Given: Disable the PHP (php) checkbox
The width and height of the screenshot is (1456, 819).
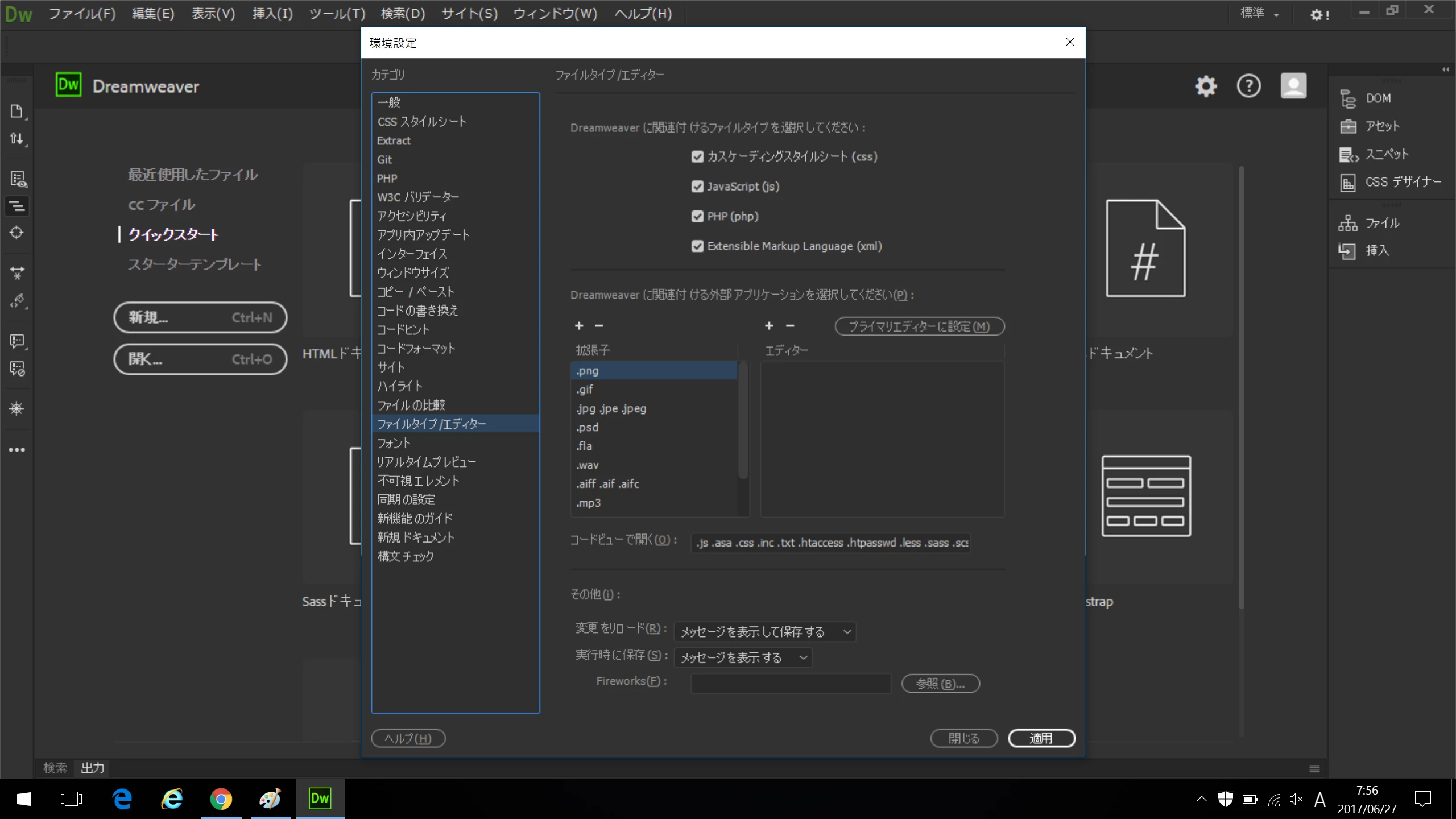Looking at the screenshot, I should pyautogui.click(x=697, y=217).
